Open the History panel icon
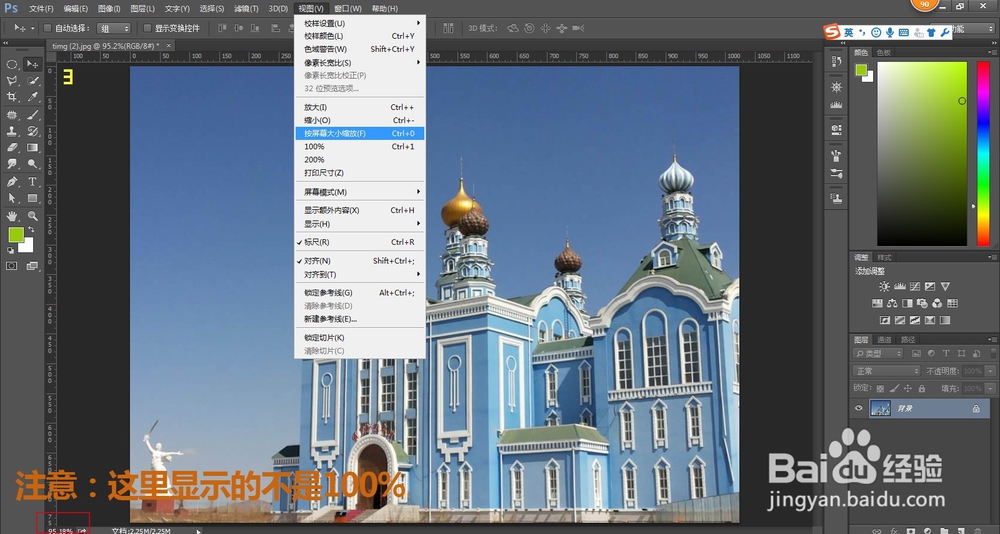1000x534 pixels. [836, 62]
